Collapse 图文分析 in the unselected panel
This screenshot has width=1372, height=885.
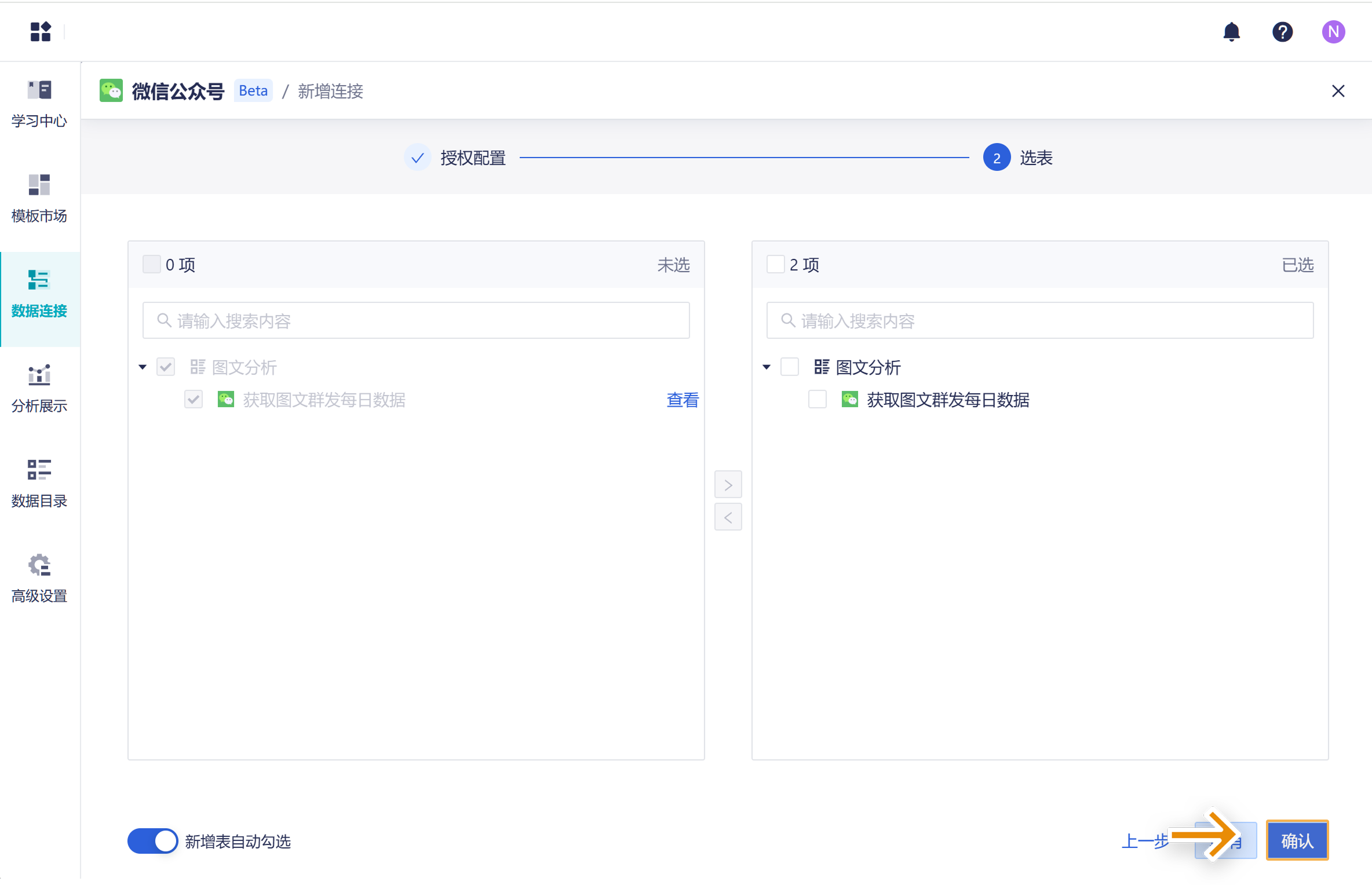(x=143, y=367)
